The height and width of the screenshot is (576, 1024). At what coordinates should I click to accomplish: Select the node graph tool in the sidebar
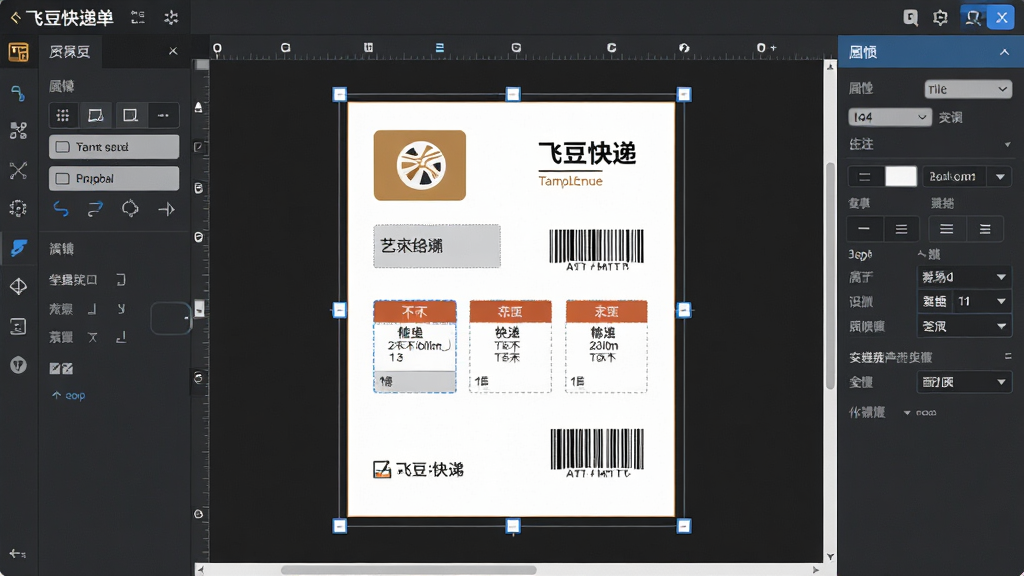(x=18, y=131)
